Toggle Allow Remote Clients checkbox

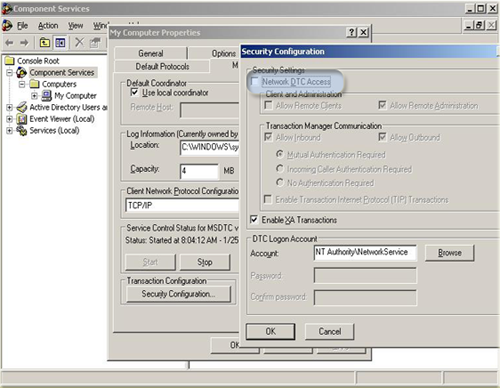pyautogui.click(x=268, y=105)
